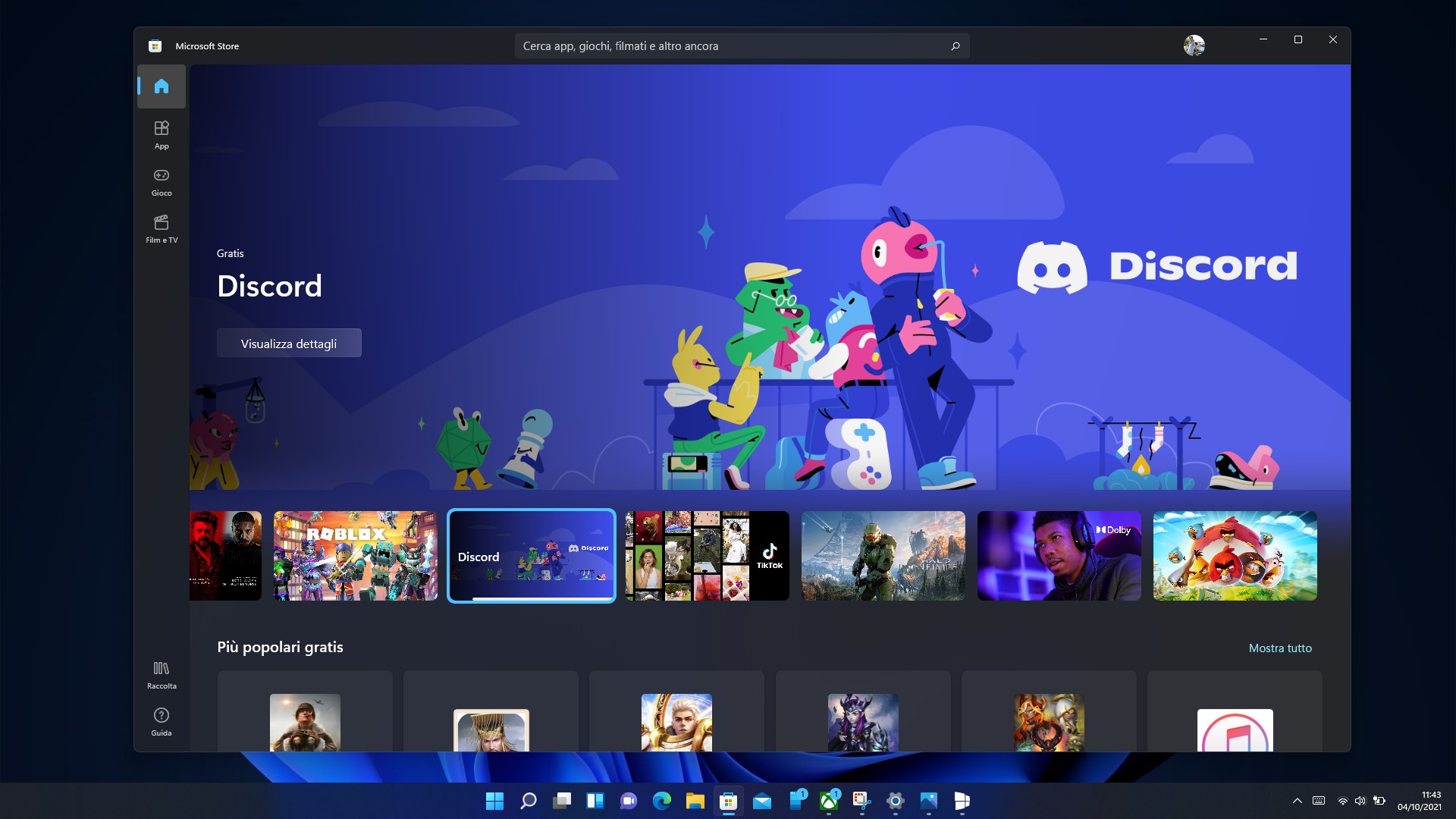The image size is (1456, 819).
Task: Open the gold-crowned emperor game card
Action: pos(491,711)
